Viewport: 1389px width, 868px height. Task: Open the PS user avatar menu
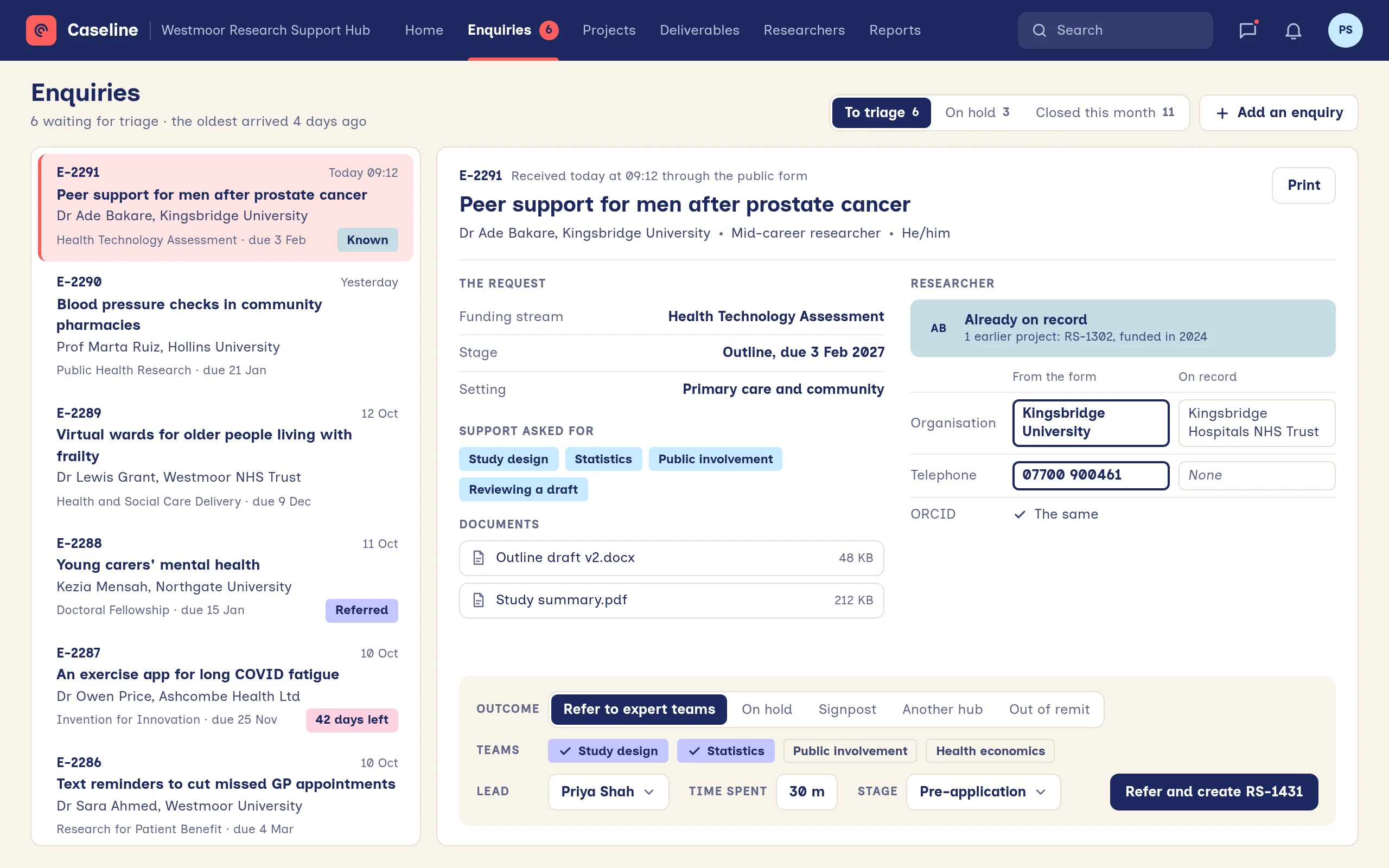tap(1345, 30)
